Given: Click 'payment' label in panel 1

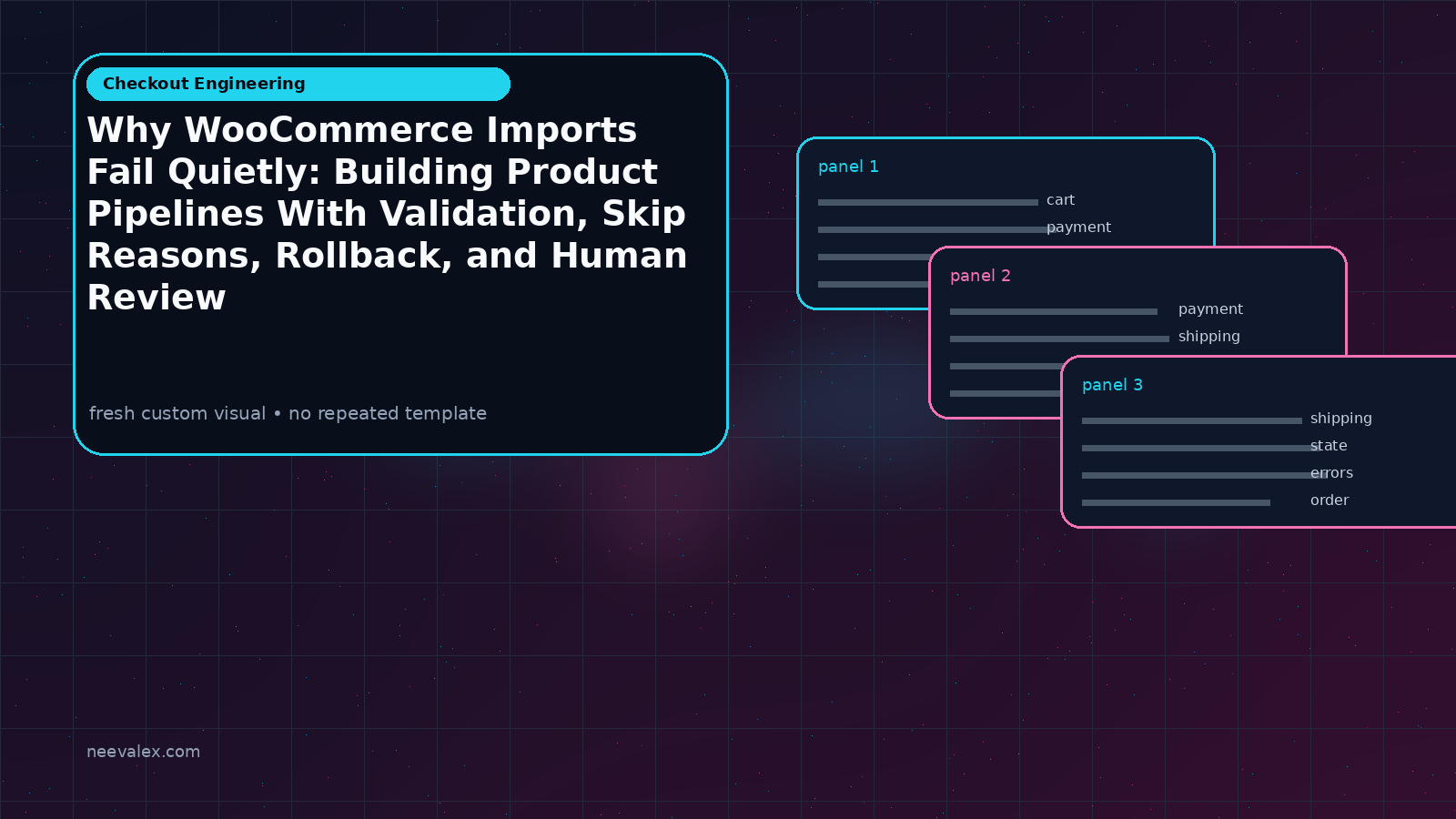Looking at the screenshot, I should coord(1078,227).
